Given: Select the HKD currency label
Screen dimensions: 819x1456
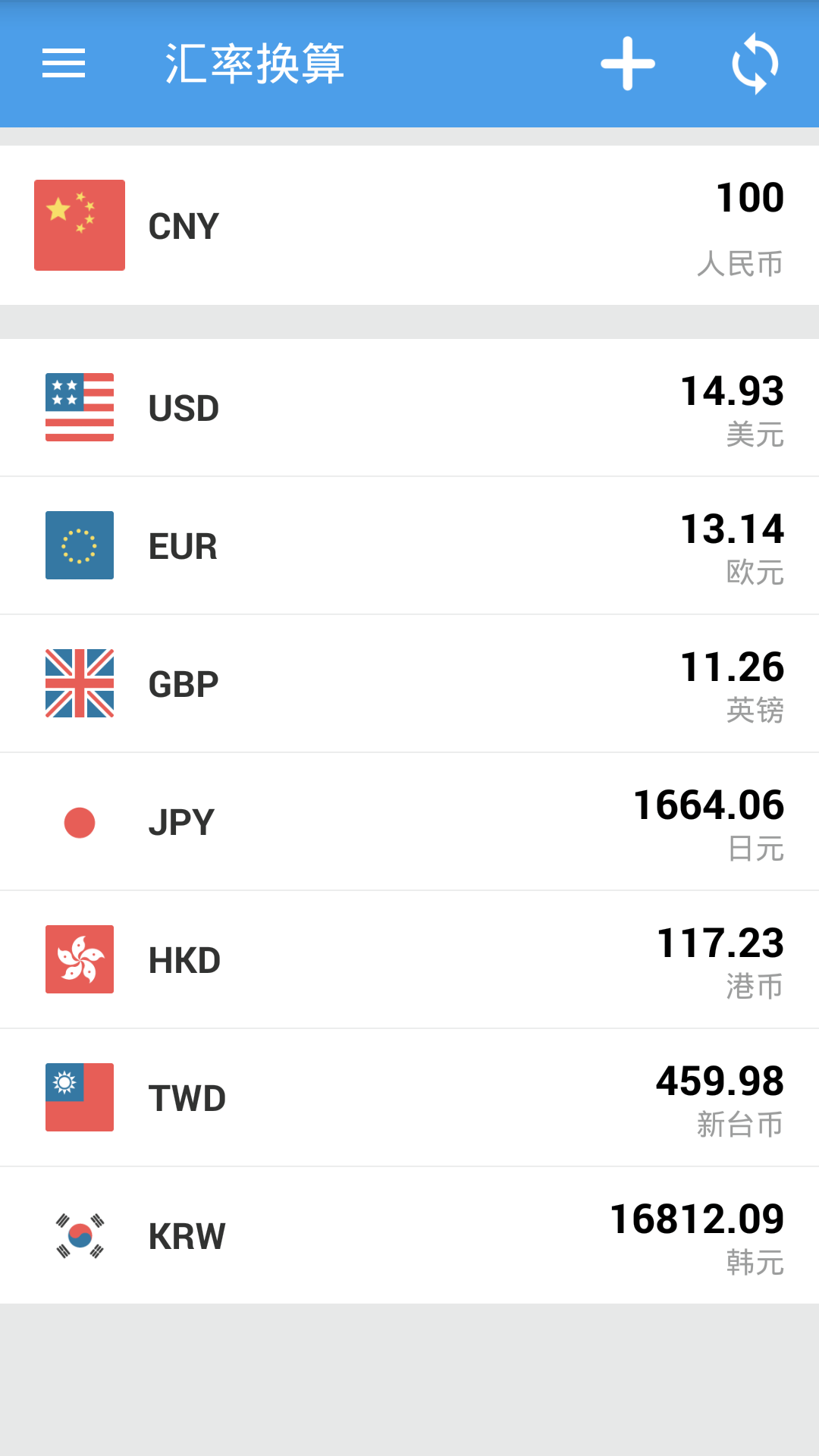Looking at the screenshot, I should pyautogui.click(x=184, y=961).
